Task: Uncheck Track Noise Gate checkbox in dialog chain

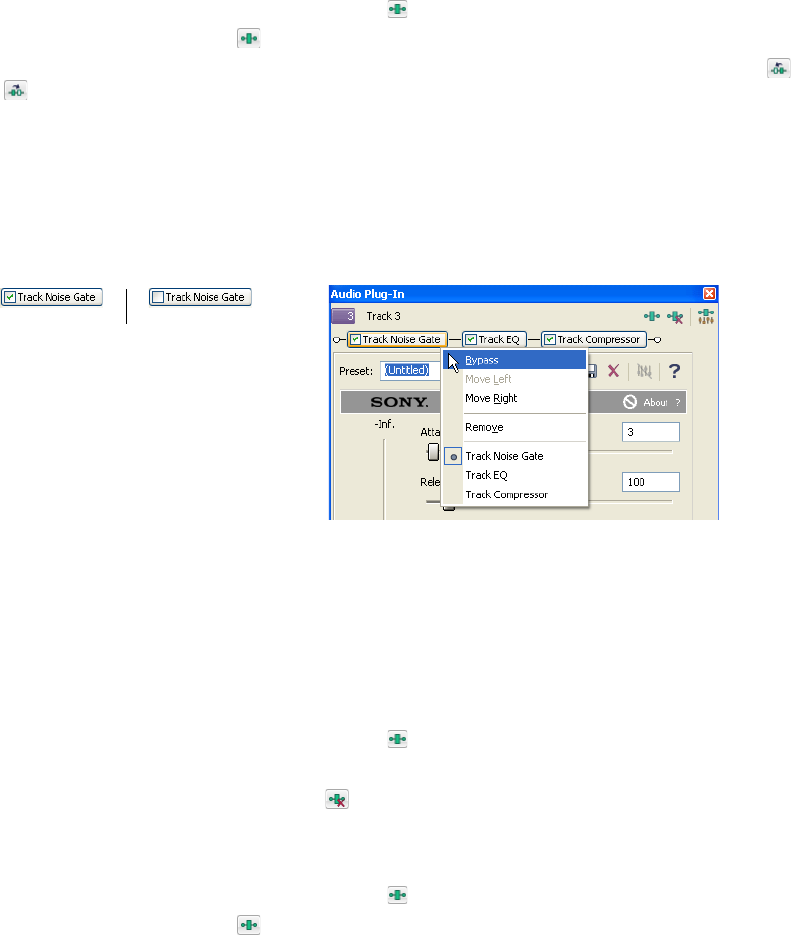Action: pos(355,339)
